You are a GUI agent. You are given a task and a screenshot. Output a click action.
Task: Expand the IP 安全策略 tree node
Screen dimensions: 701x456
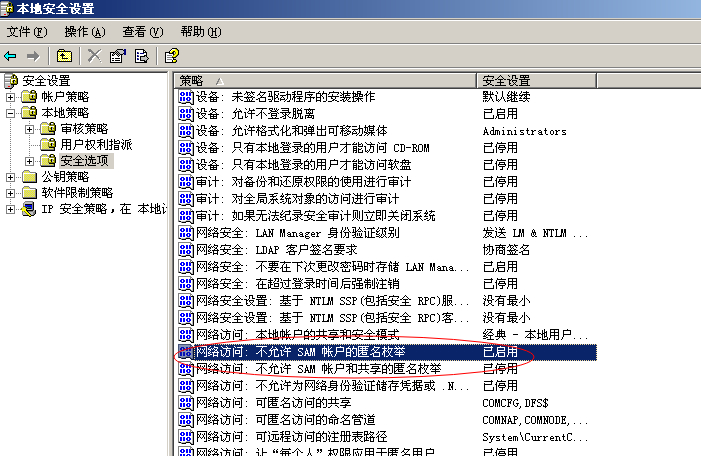pos(10,209)
